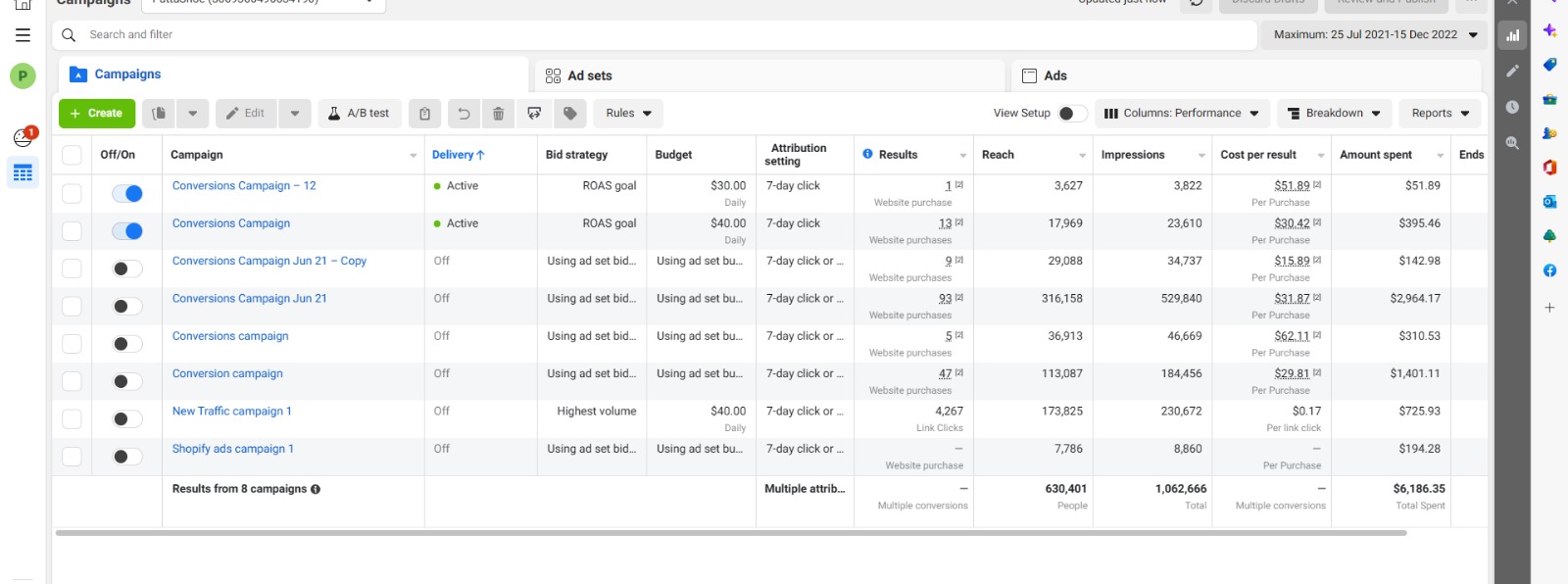This screenshot has height=584, width=1568.
Task: Click the undo arrow icon
Action: (x=464, y=114)
